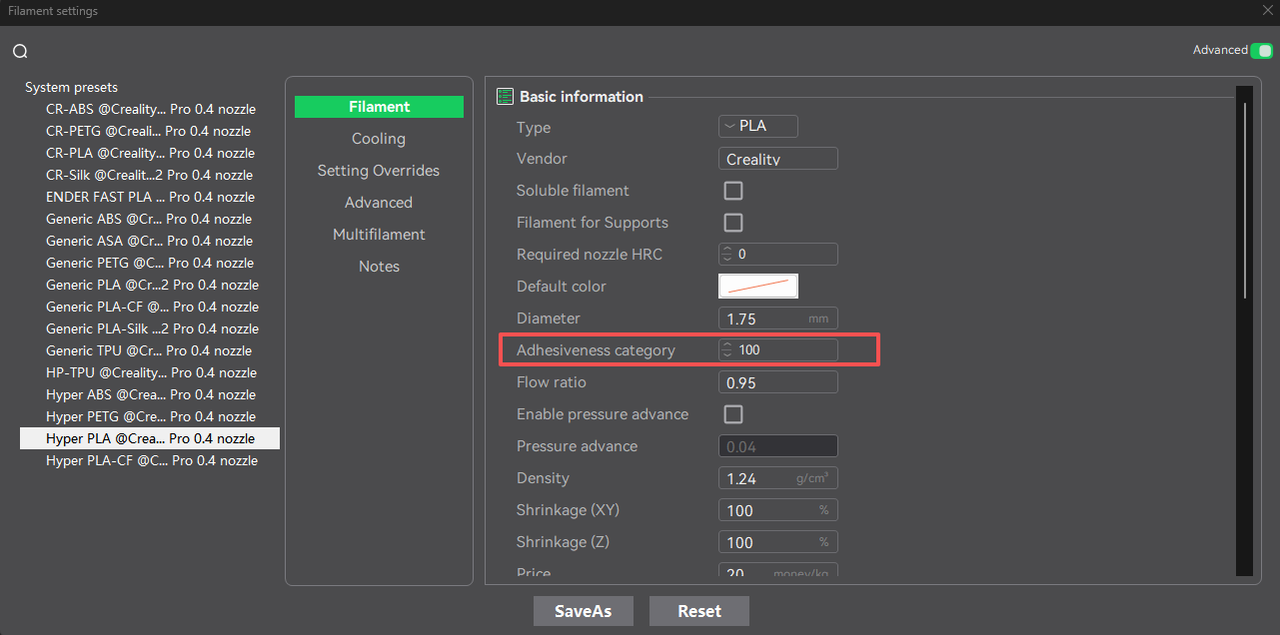Click the SaveAs button
Viewport: 1280px width, 635px height.
[583, 611]
